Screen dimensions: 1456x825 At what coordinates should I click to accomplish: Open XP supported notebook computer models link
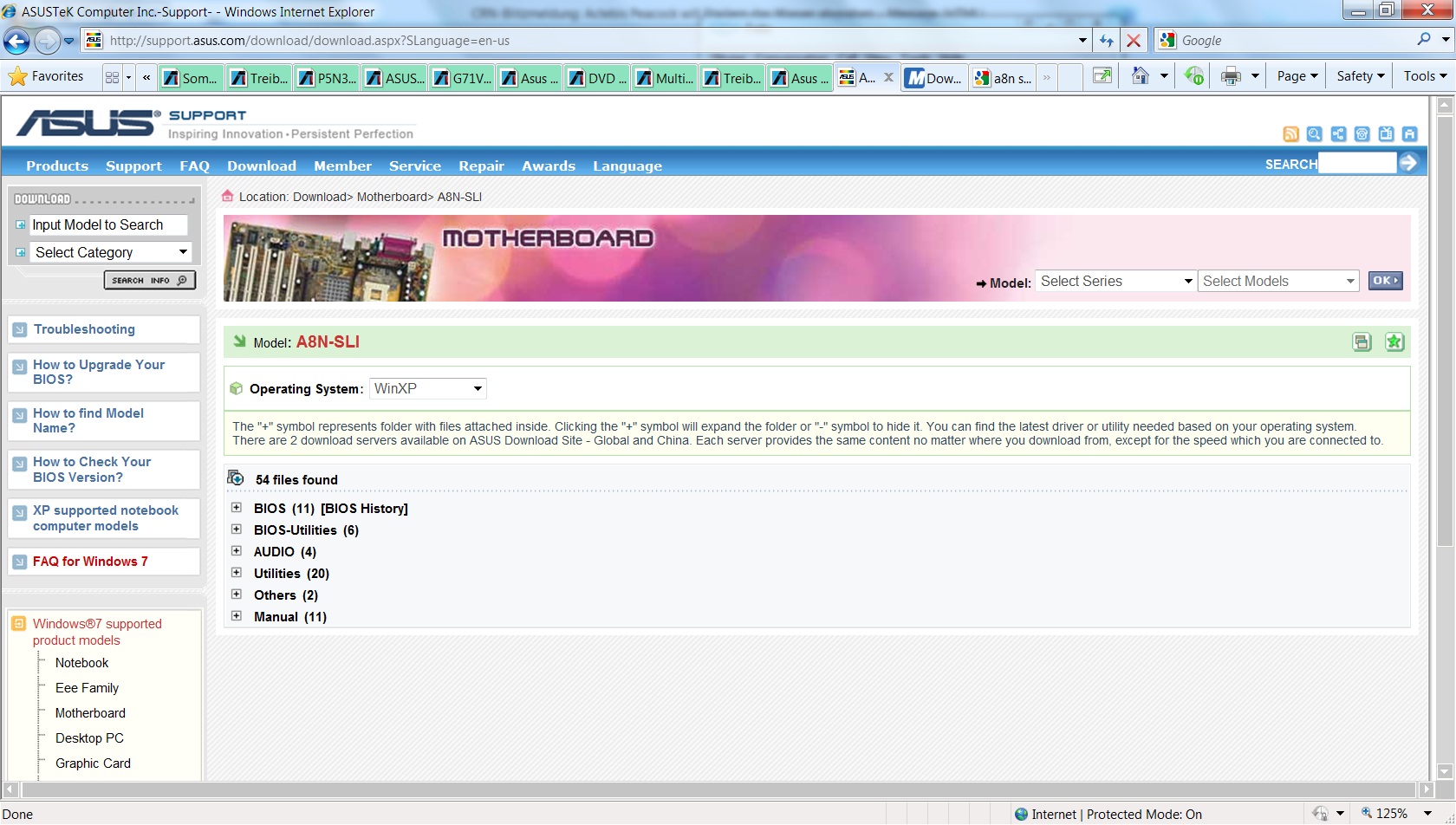[106, 518]
